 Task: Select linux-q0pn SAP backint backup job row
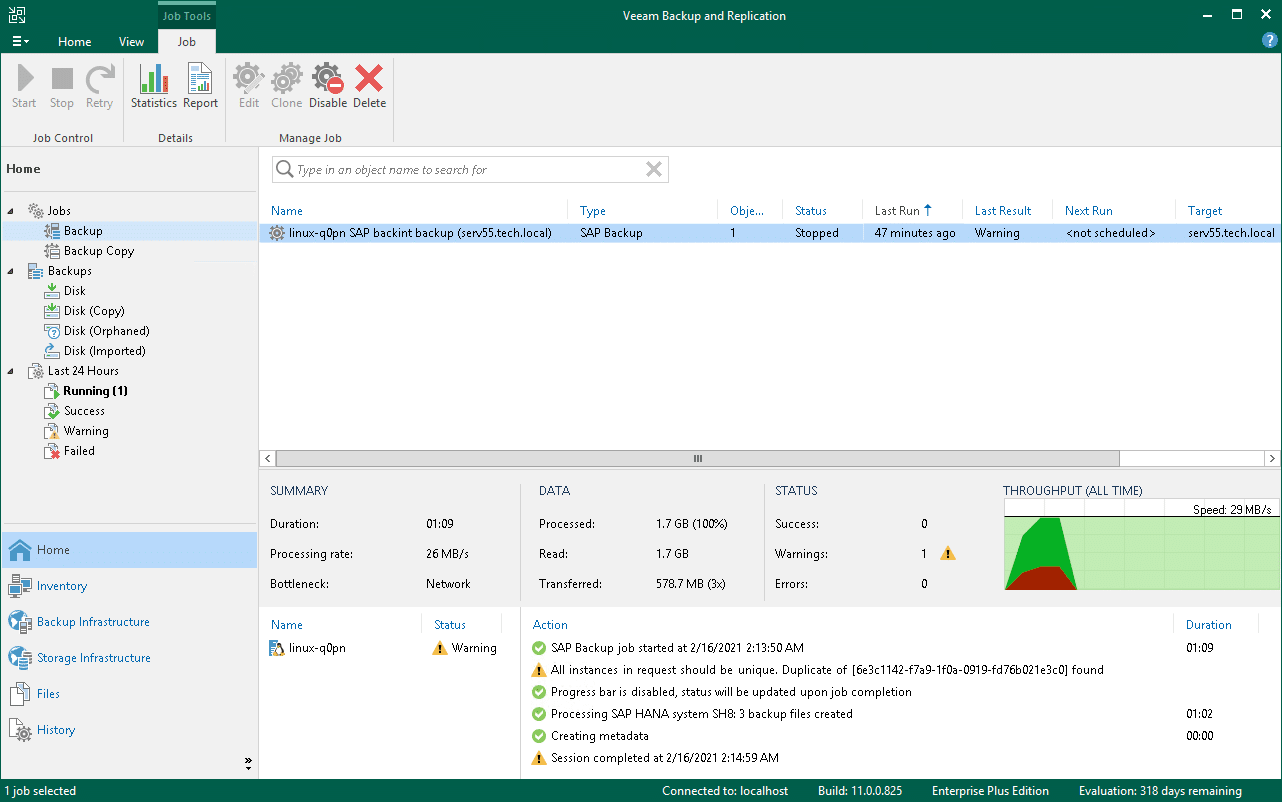(770, 233)
